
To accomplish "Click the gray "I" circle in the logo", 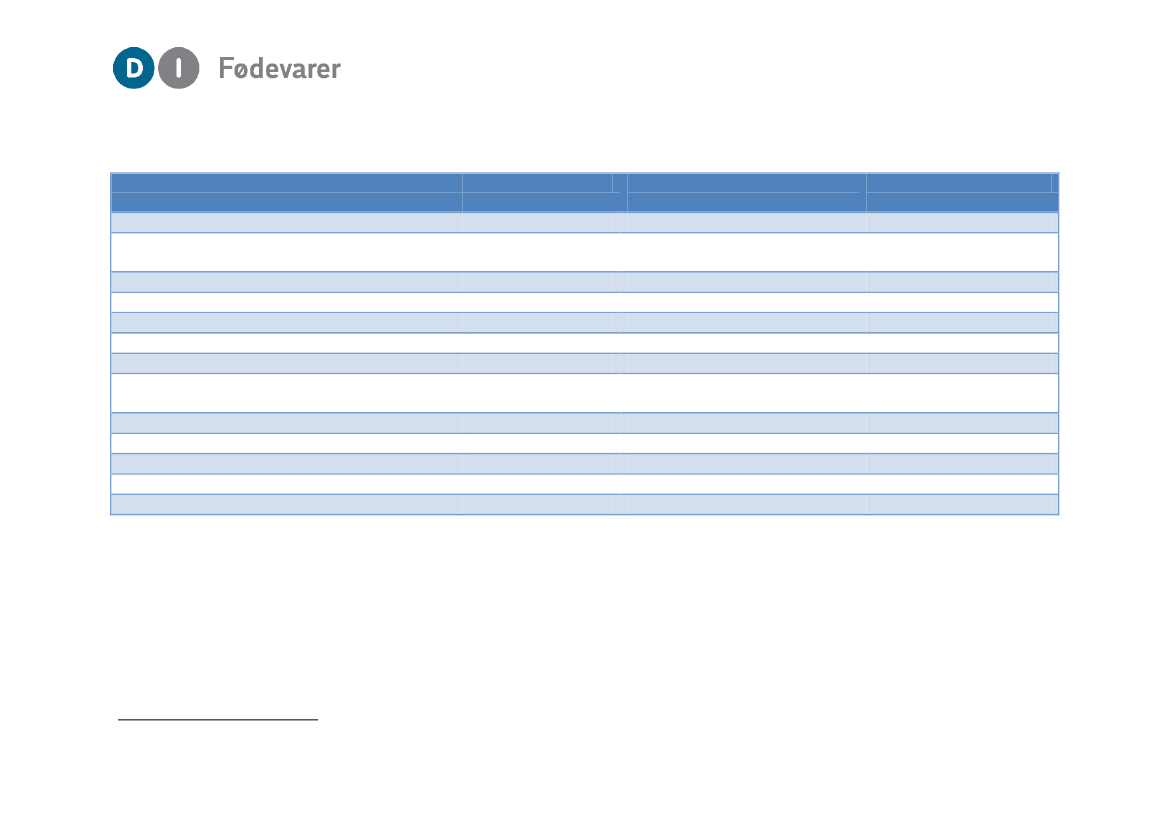I will coord(179,69).
